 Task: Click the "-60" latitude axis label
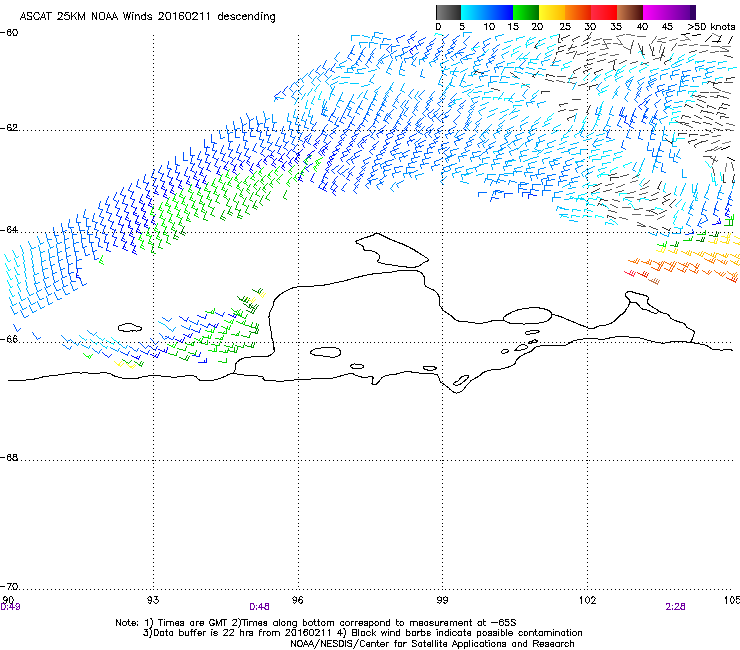pos(9,33)
